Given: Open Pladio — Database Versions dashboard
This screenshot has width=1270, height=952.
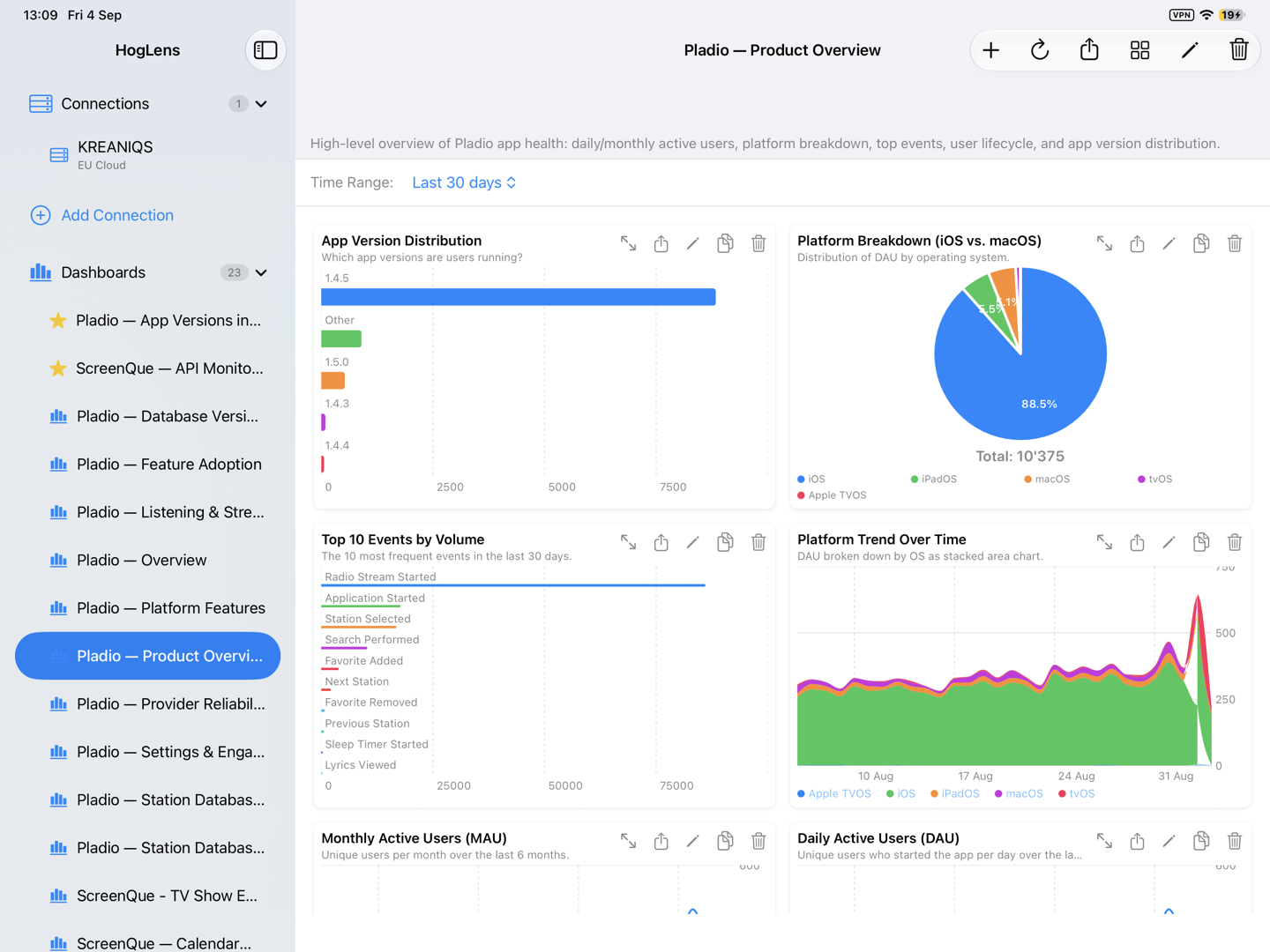Looking at the screenshot, I should click(147, 416).
